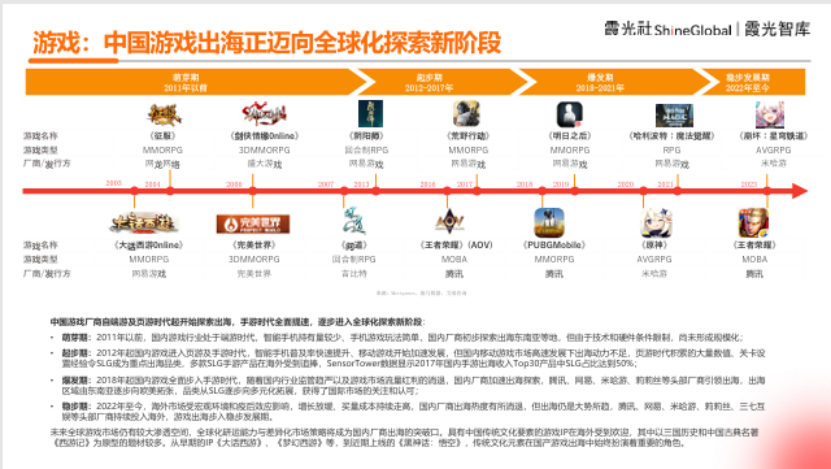
Task: Click the 《PUBGMobile》 name label
Action: [554, 245]
